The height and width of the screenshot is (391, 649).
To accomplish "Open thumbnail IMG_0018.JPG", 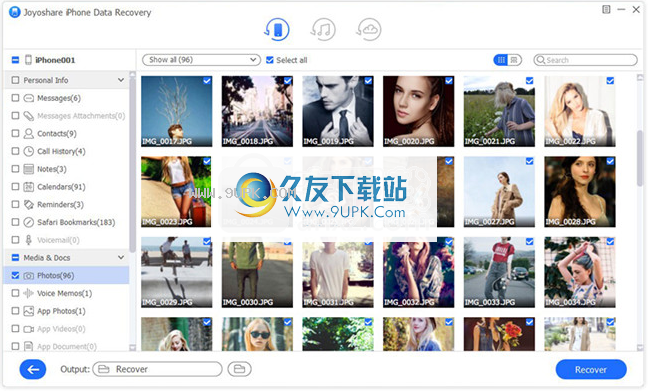I will tap(257, 111).
